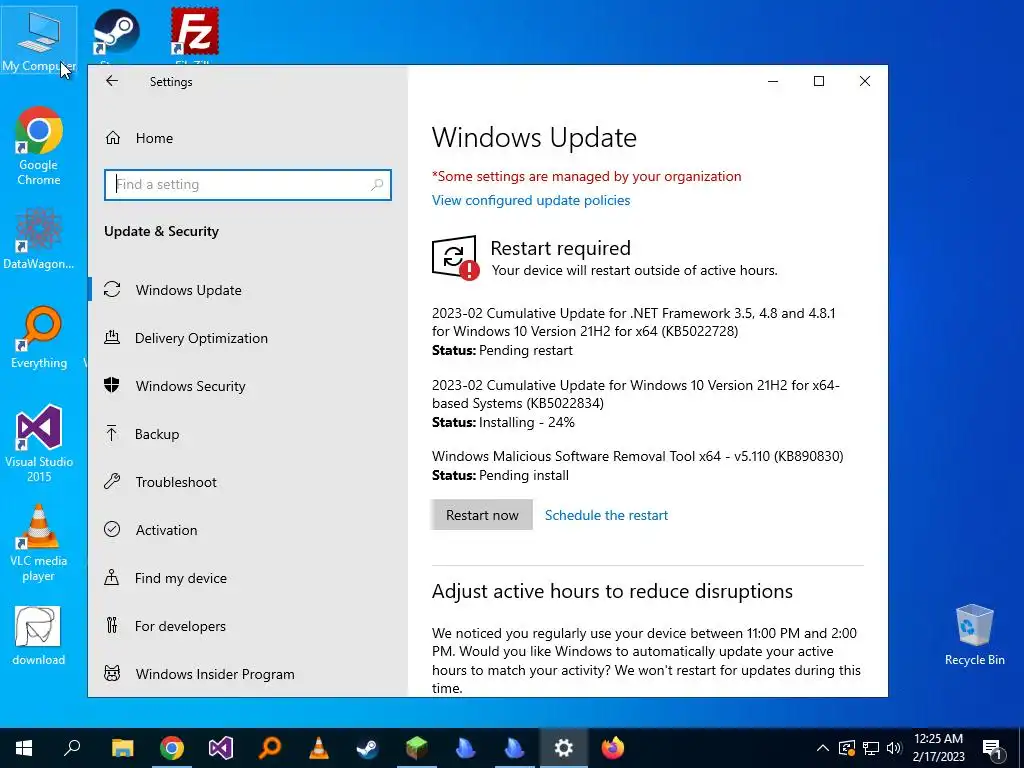Click the Windows Update sync icon in sidebar

coord(112,289)
